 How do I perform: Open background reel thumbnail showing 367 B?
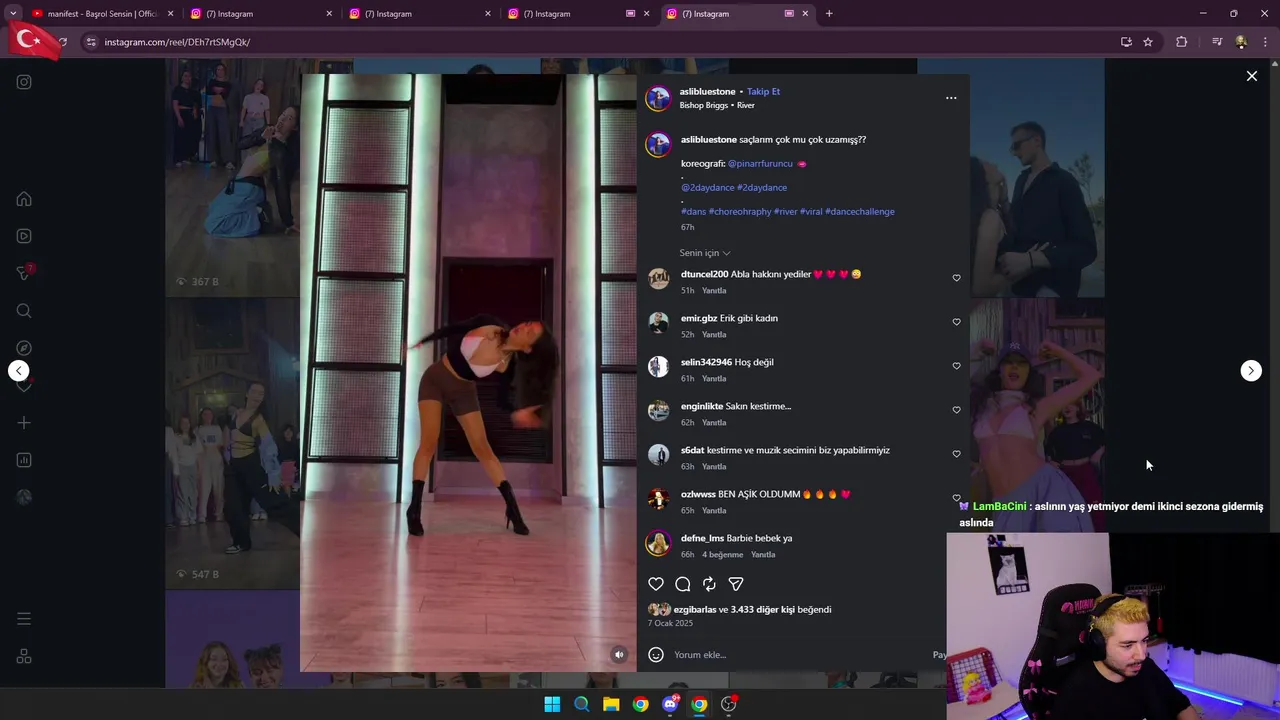point(233,180)
